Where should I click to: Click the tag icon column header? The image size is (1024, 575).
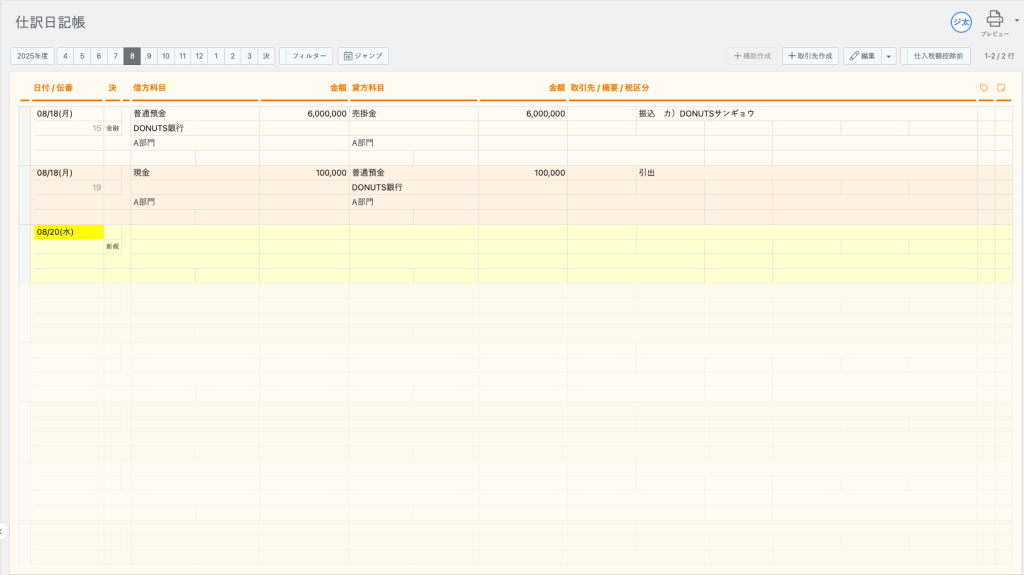tap(984, 88)
